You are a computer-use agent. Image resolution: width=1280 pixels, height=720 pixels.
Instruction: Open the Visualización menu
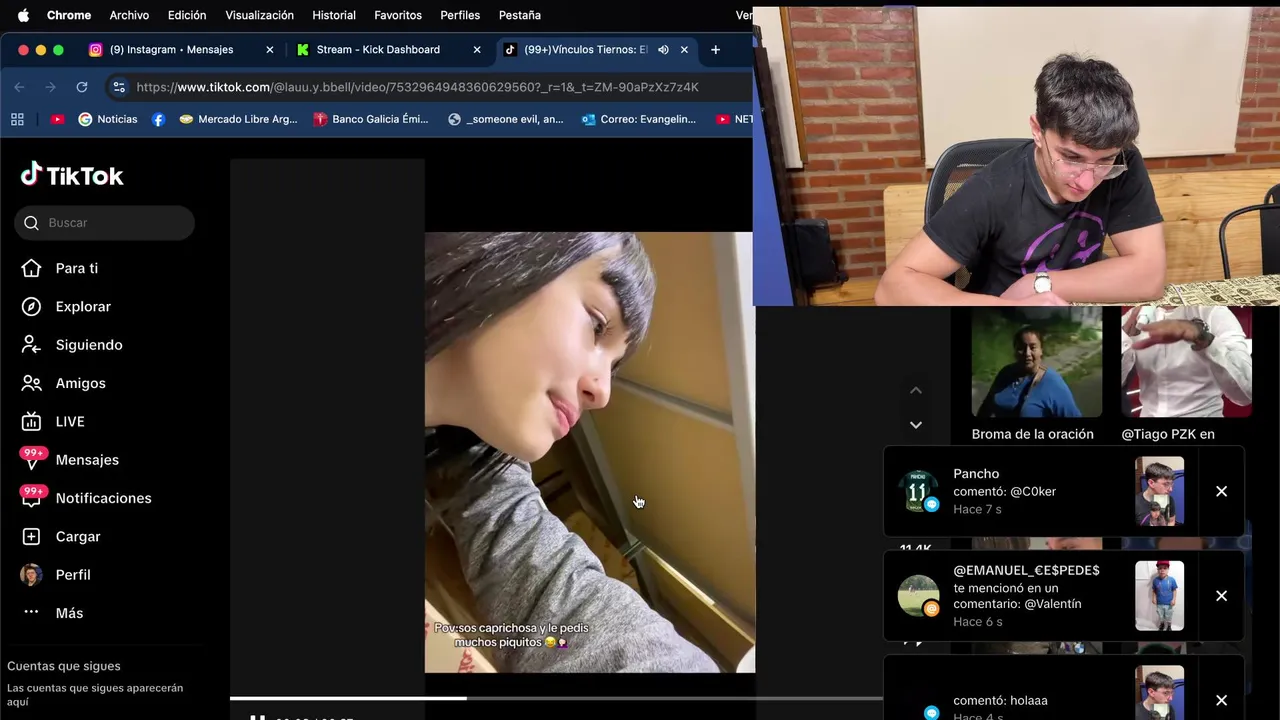click(x=259, y=15)
